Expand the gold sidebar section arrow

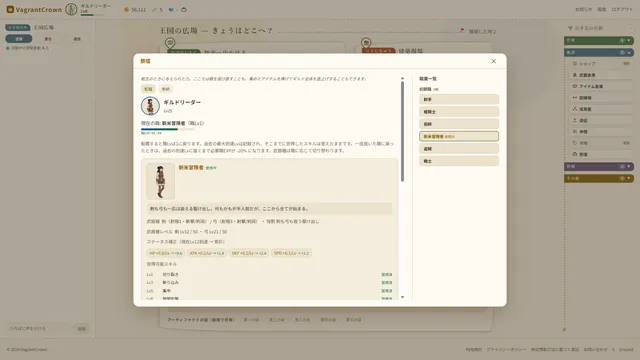(x=629, y=178)
